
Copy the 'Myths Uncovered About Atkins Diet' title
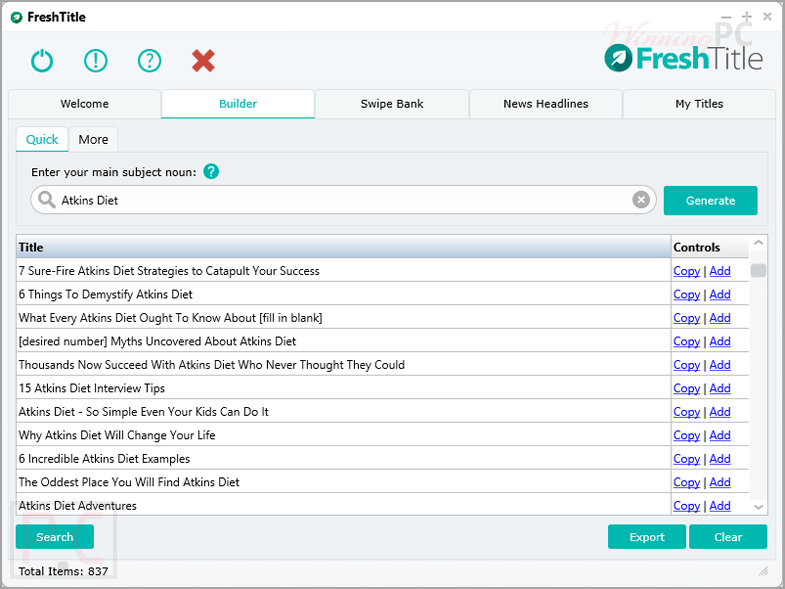pos(686,342)
